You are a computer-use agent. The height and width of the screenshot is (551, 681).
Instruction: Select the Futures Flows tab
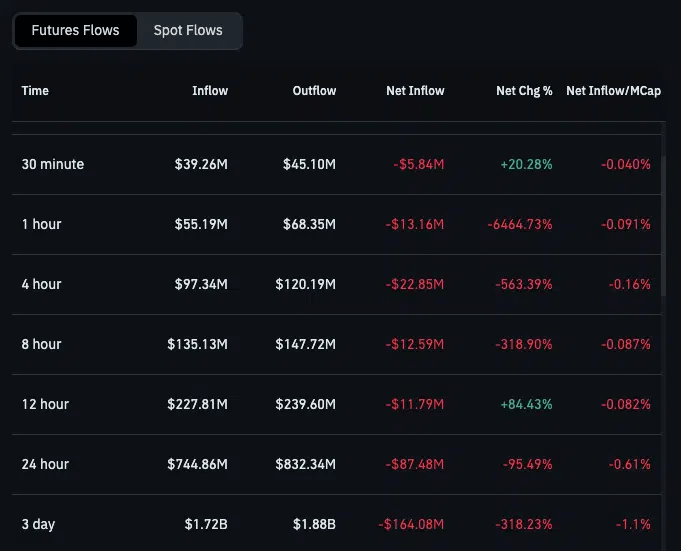click(x=75, y=30)
